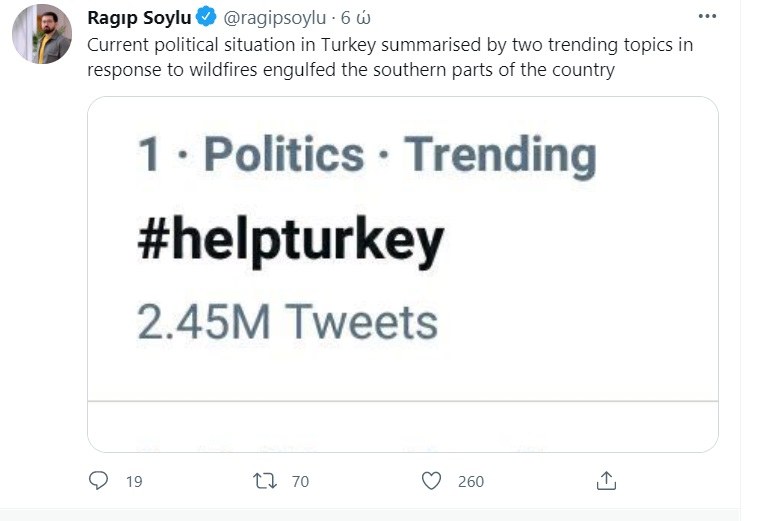Viewport: 770px width, 521px height.
Task: Click the reply count 19
Action: [134, 482]
